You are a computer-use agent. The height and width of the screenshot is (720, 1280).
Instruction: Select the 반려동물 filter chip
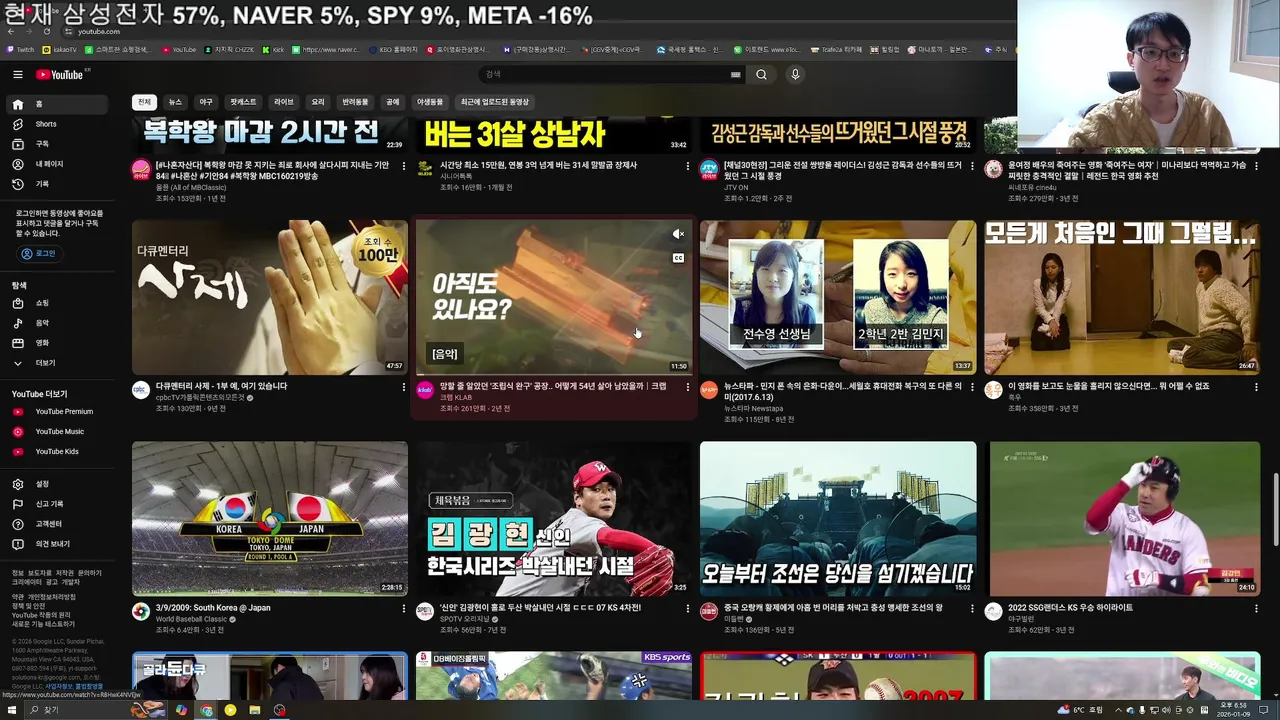(355, 102)
